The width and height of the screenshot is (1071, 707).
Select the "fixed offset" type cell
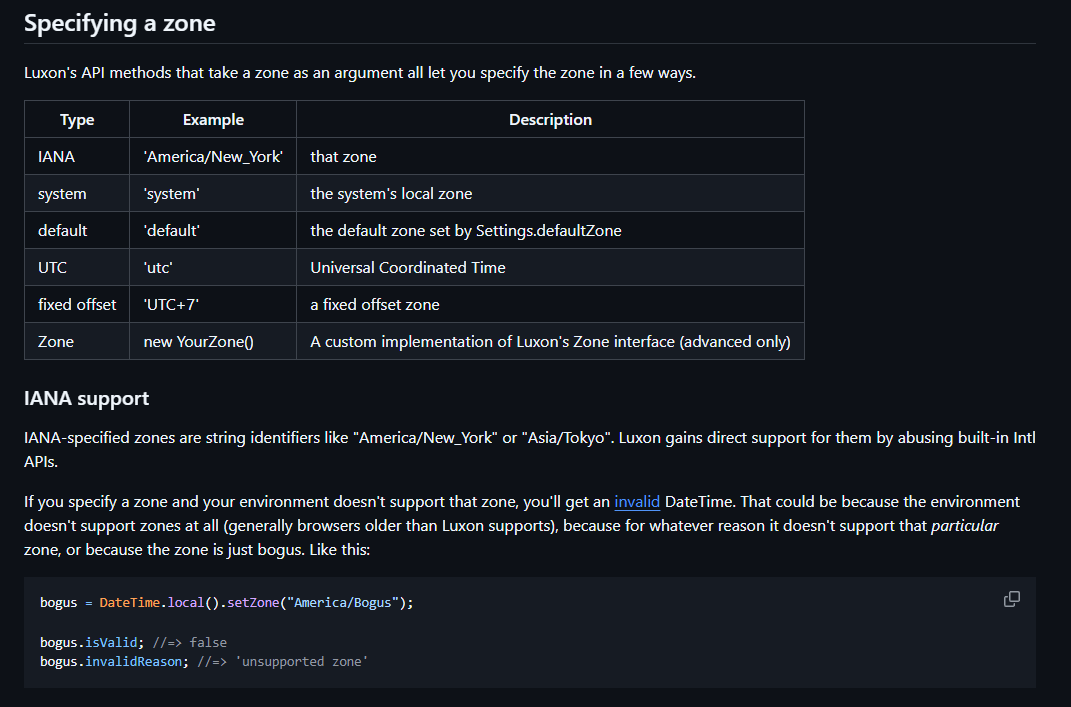pos(77,305)
